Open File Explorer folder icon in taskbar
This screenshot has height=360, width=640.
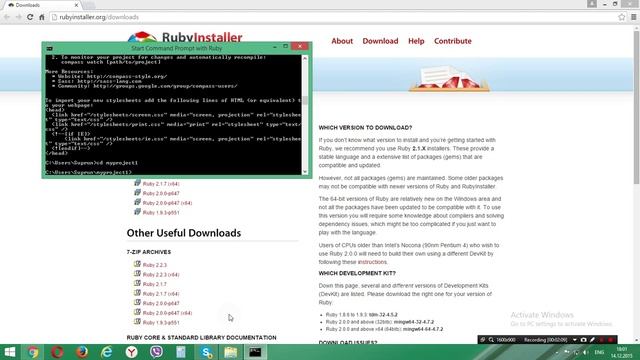[x=231, y=352]
